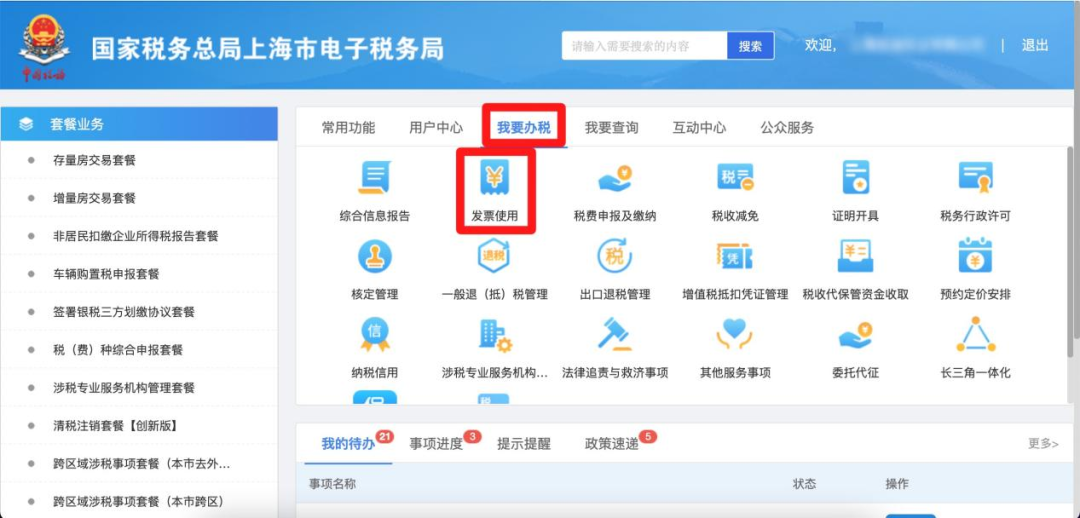Switch to the 互动中心 tab

(699, 127)
